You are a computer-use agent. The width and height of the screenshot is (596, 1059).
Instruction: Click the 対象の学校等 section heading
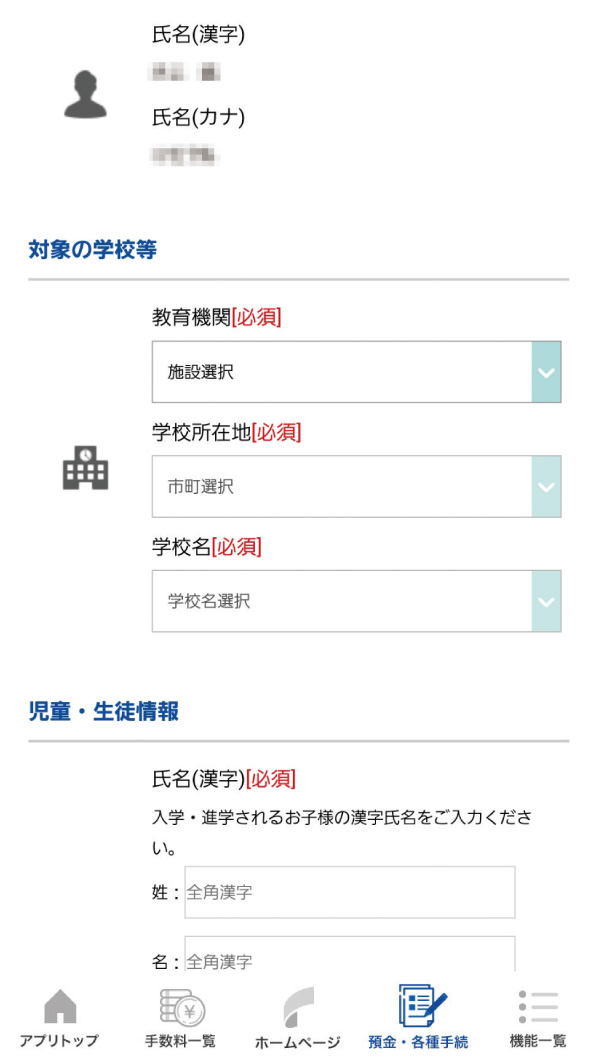click(x=93, y=251)
